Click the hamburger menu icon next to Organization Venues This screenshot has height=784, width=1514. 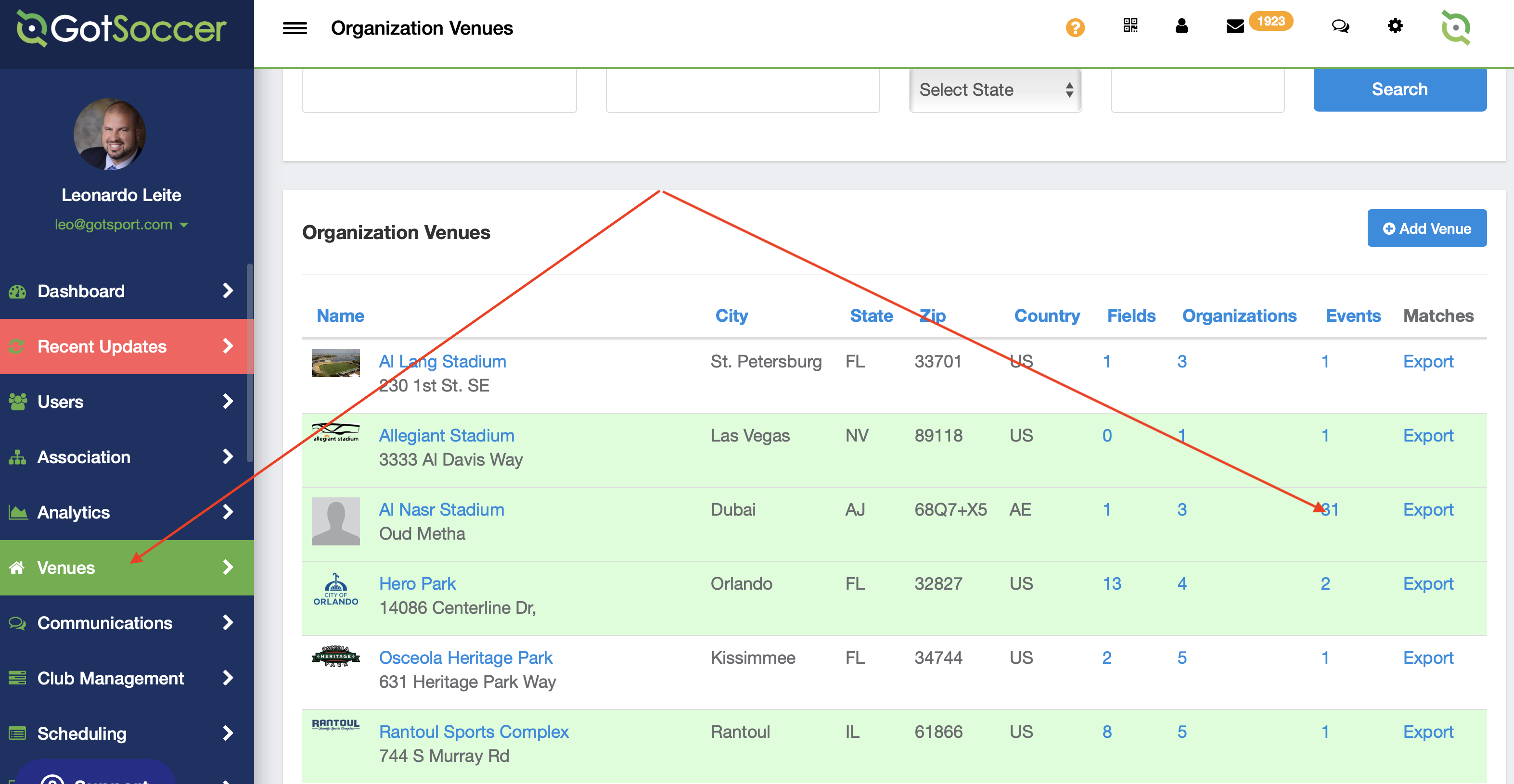295,27
